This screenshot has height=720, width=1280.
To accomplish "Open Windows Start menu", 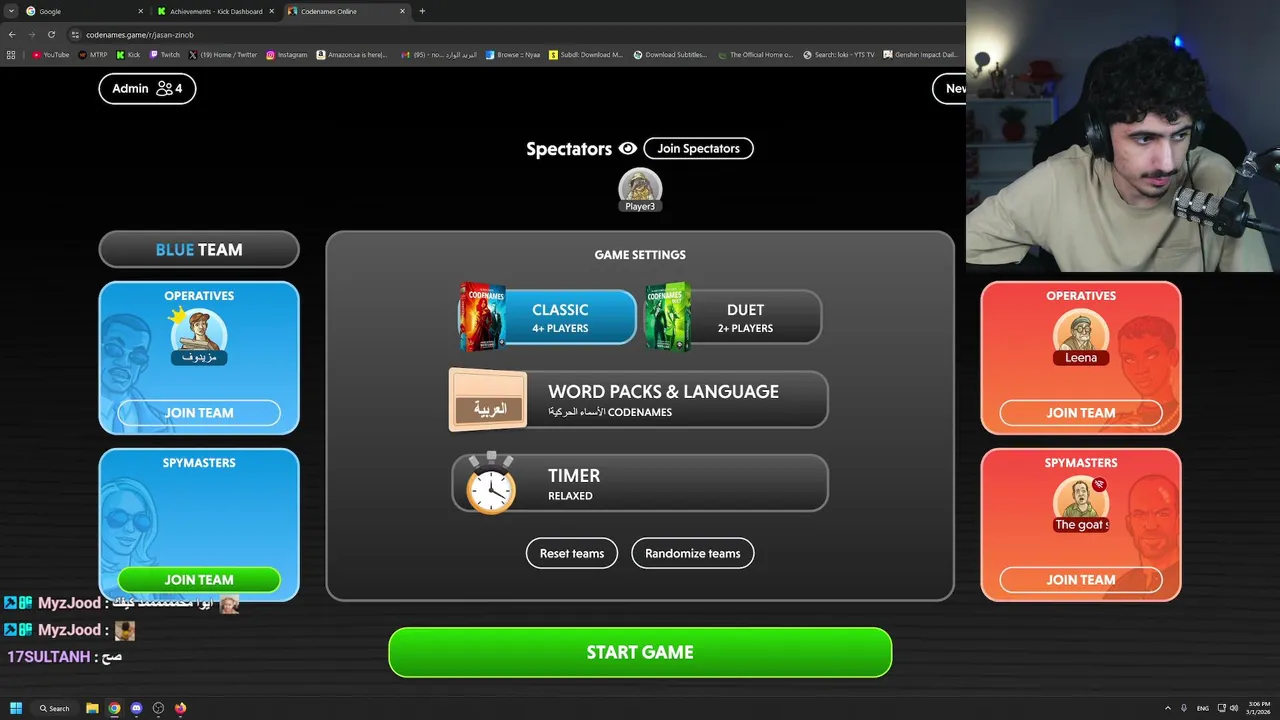I will click(16, 708).
